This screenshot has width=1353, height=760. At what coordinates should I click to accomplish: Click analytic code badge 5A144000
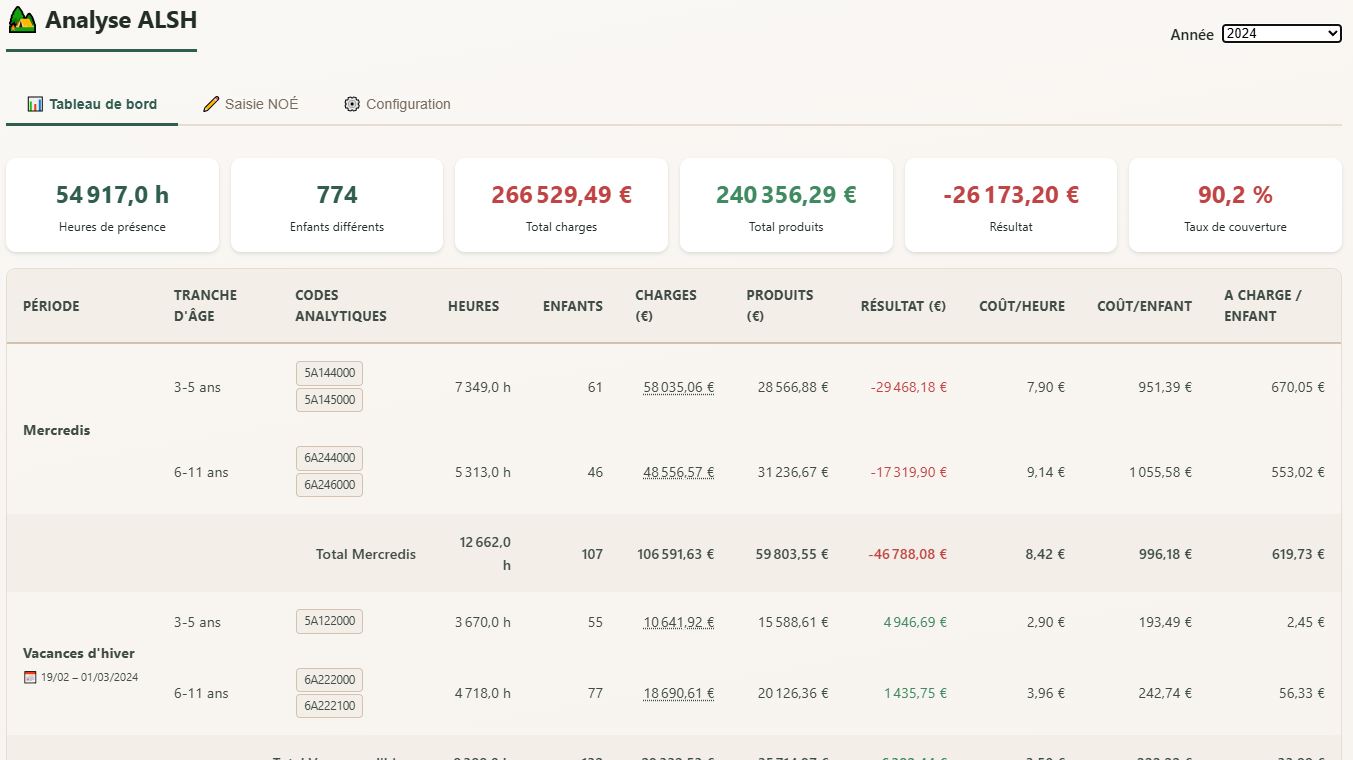coord(329,373)
